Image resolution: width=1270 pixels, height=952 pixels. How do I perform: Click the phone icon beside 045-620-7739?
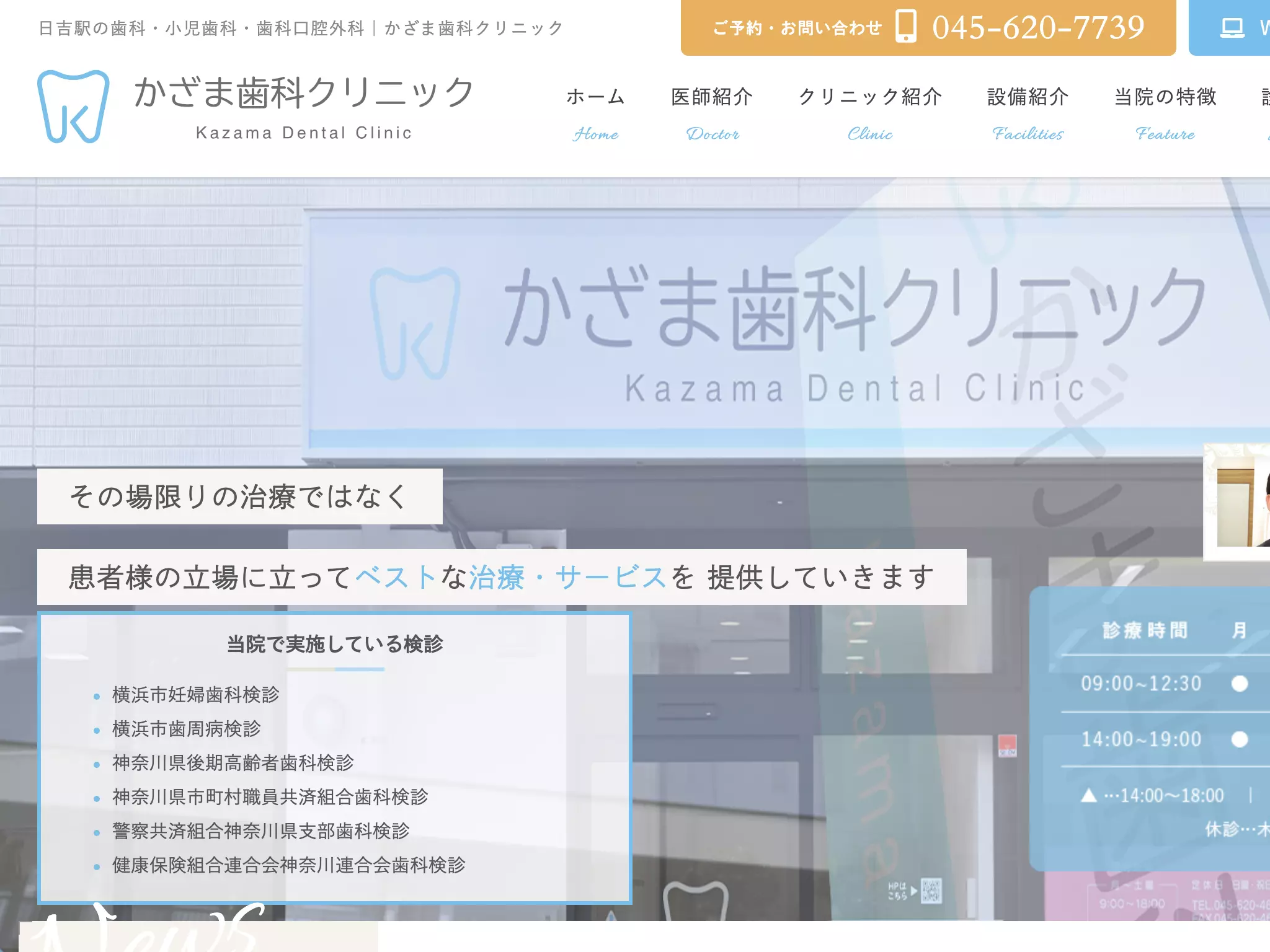pyautogui.click(x=906, y=27)
